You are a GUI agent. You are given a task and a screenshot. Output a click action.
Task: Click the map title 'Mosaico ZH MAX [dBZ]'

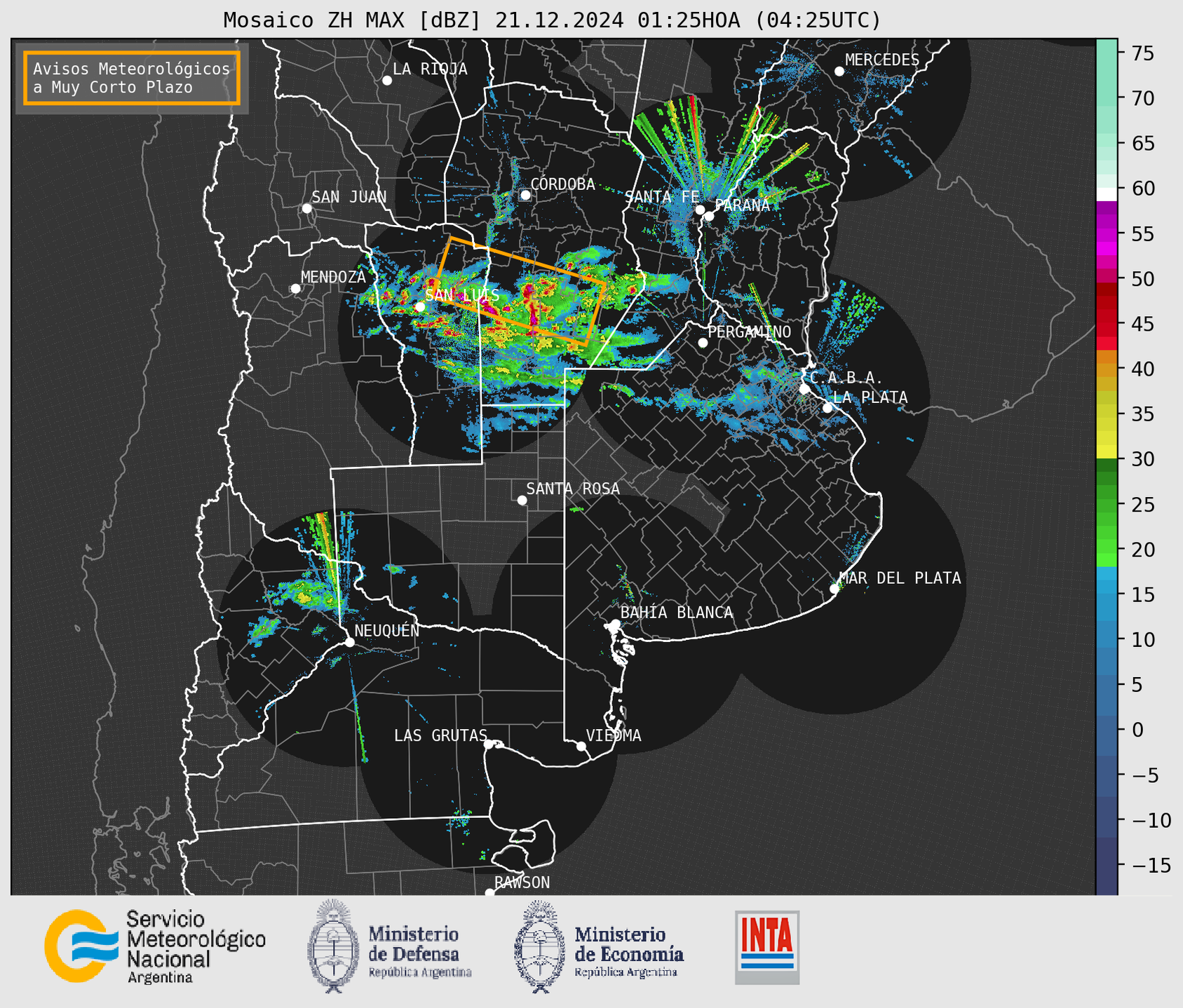pyautogui.click(x=353, y=20)
